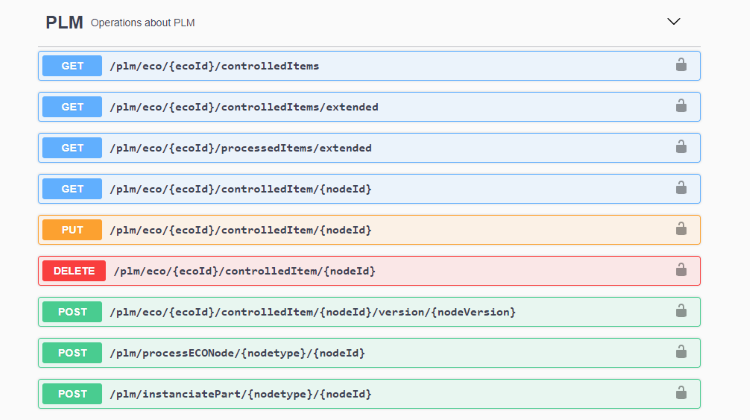Click POST badge for instanciatePart endpoint
Viewport: 750px width, 420px height.
coord(72,394)
